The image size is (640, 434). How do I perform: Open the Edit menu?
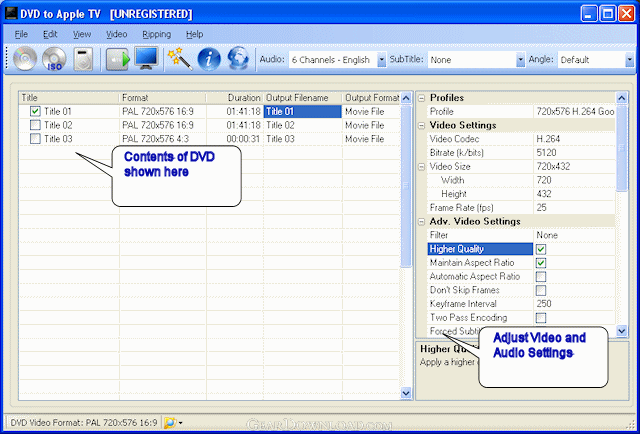50,34
